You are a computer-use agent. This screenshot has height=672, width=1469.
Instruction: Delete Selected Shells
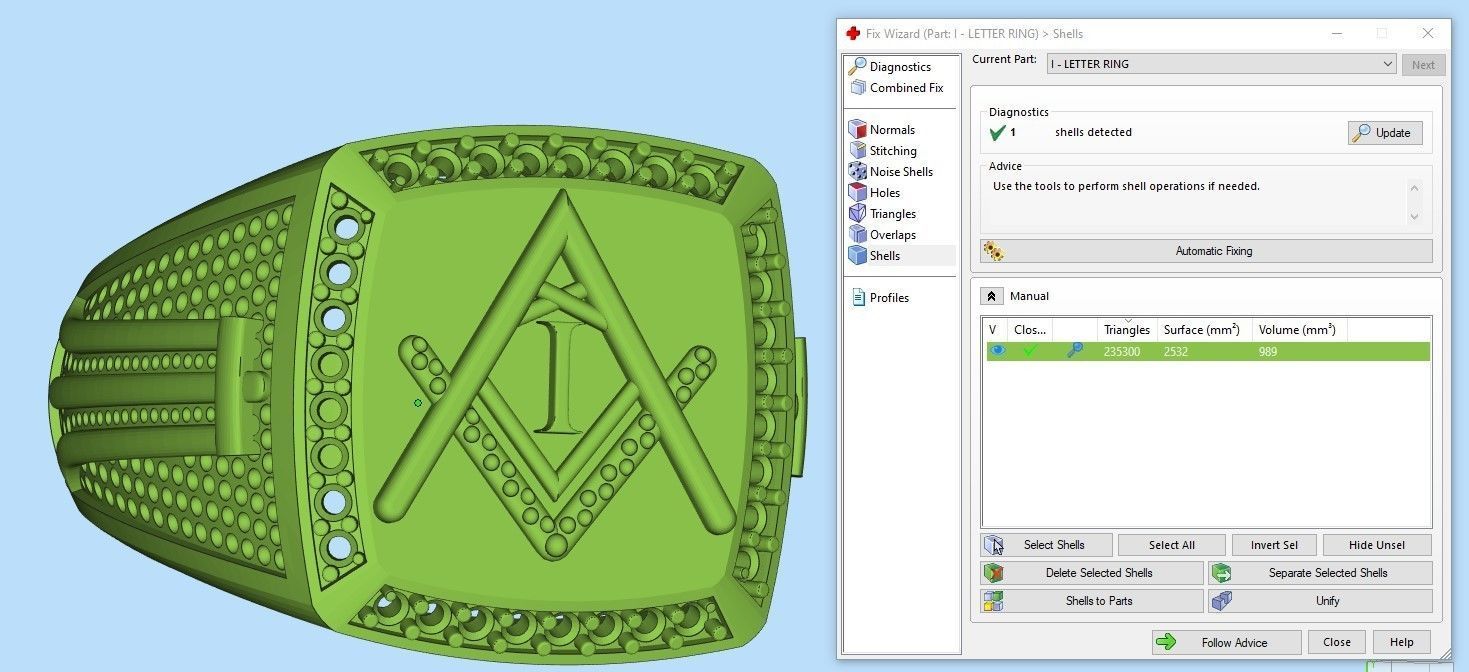click(x=1092, y=573)
